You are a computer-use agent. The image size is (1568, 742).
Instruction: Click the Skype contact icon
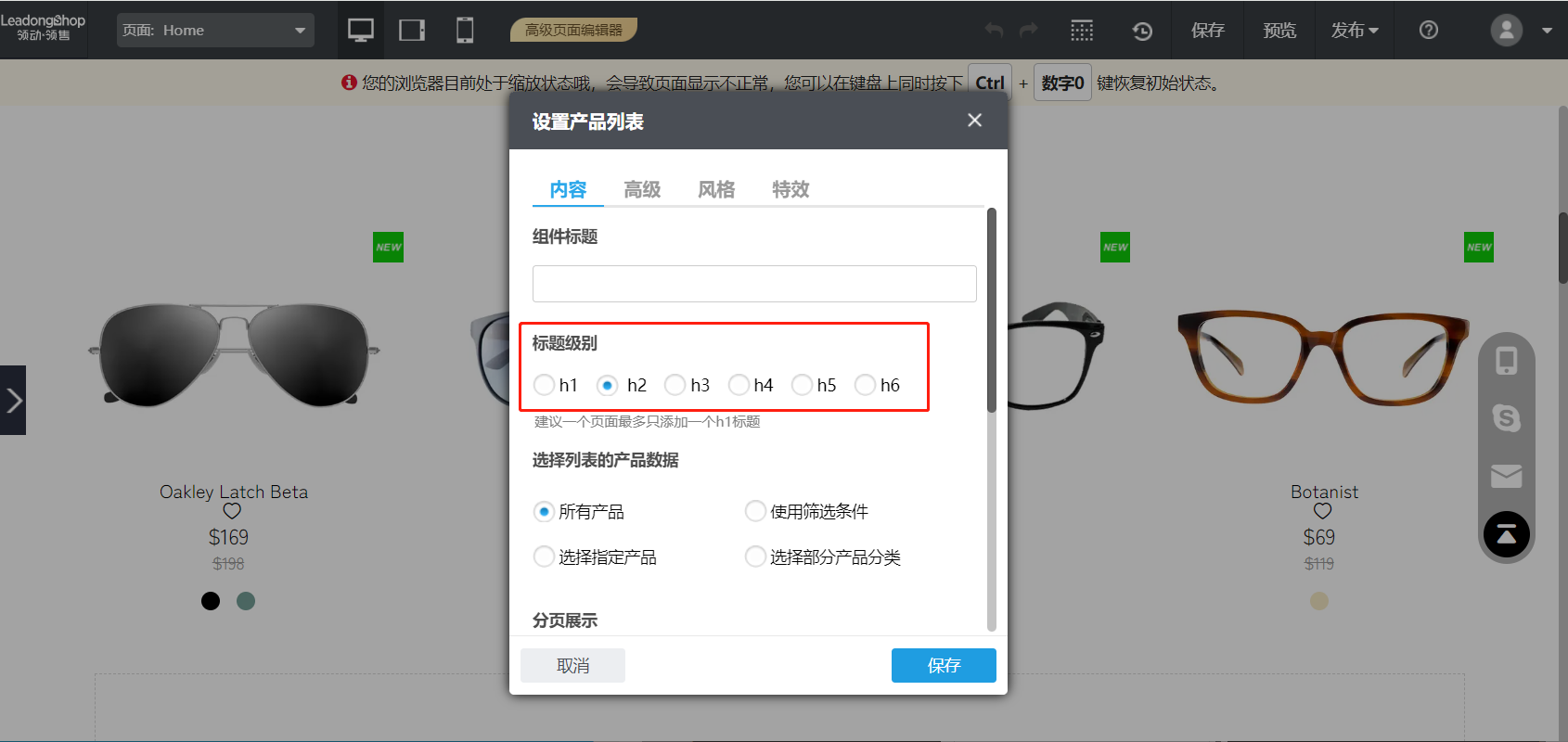[x=1506, y=418]
